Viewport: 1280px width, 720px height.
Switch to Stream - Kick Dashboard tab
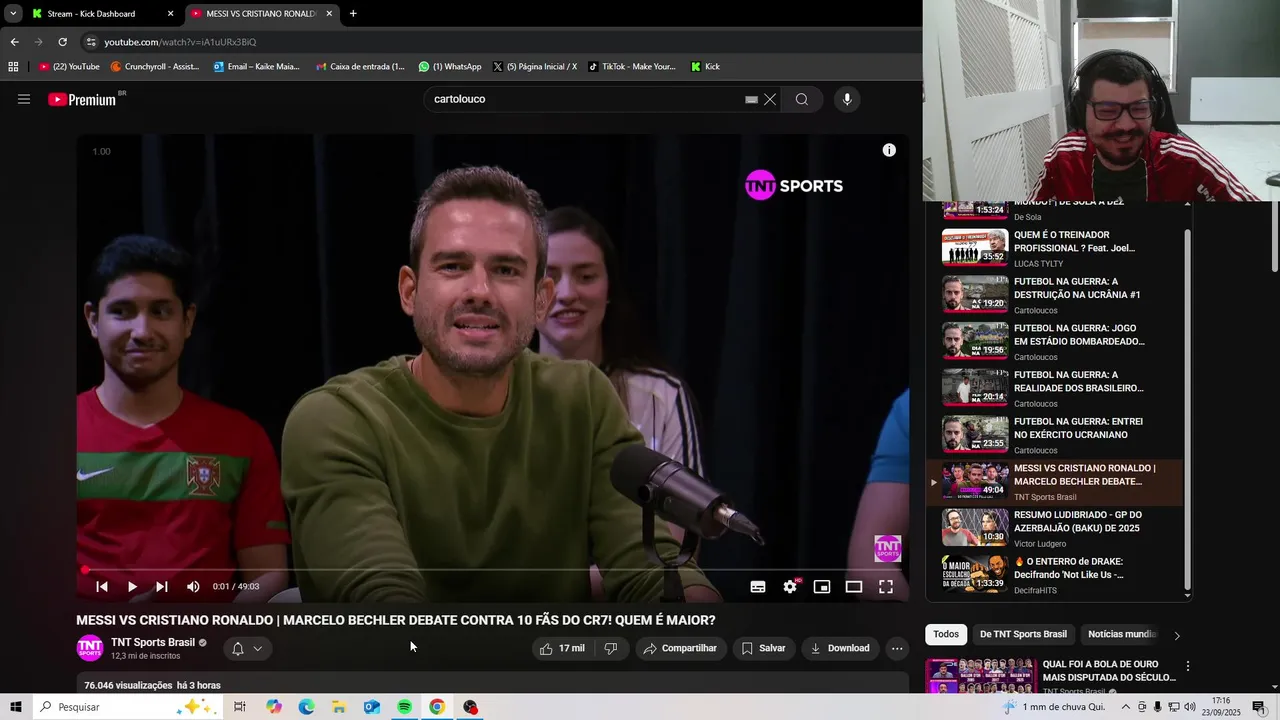100,14
